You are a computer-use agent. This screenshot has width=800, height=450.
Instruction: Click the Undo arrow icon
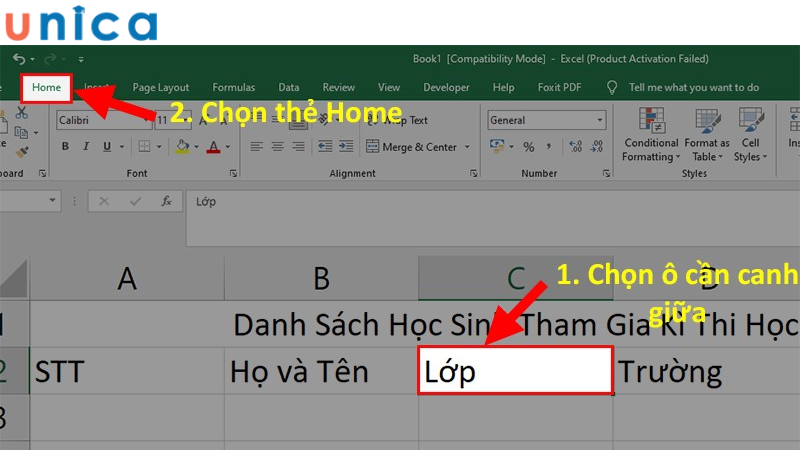coord(19,59)
